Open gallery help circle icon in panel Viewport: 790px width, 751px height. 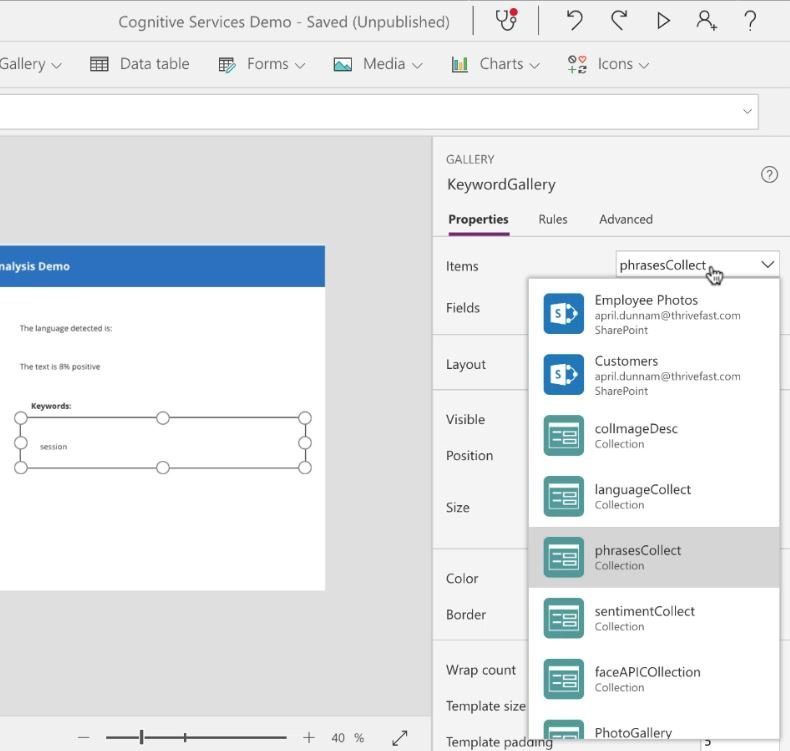pos(769,175)
